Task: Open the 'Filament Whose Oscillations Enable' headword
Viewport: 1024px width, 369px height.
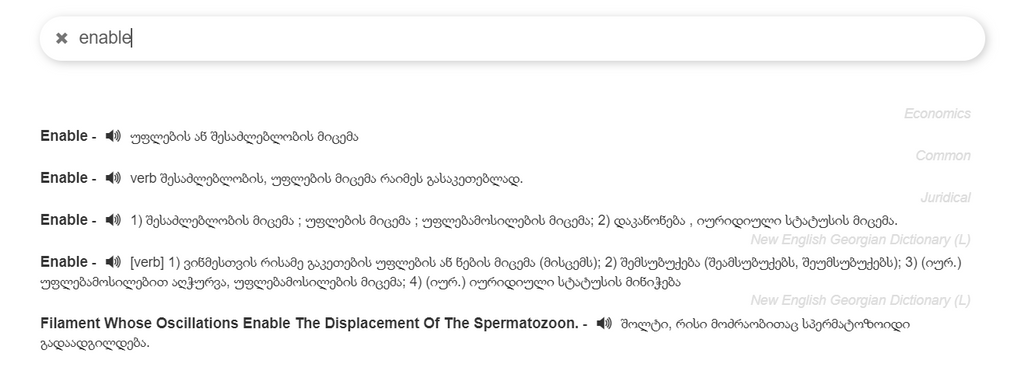Action: 310,323
